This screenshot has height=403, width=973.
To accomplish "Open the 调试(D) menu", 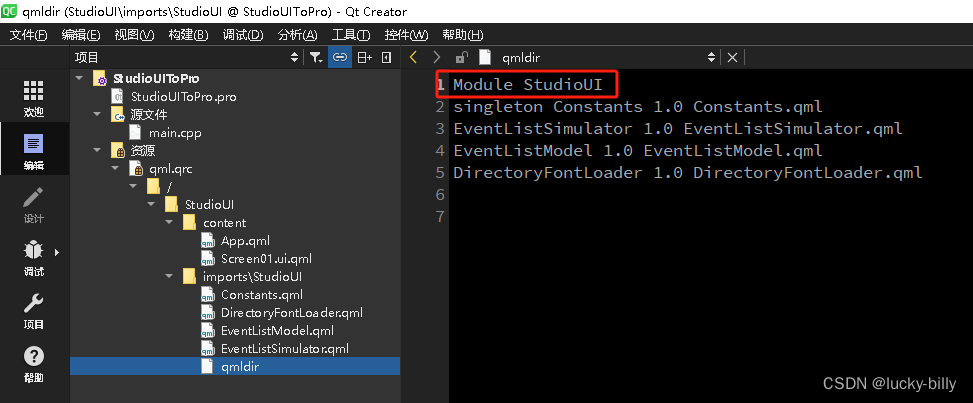I will 243,35.
